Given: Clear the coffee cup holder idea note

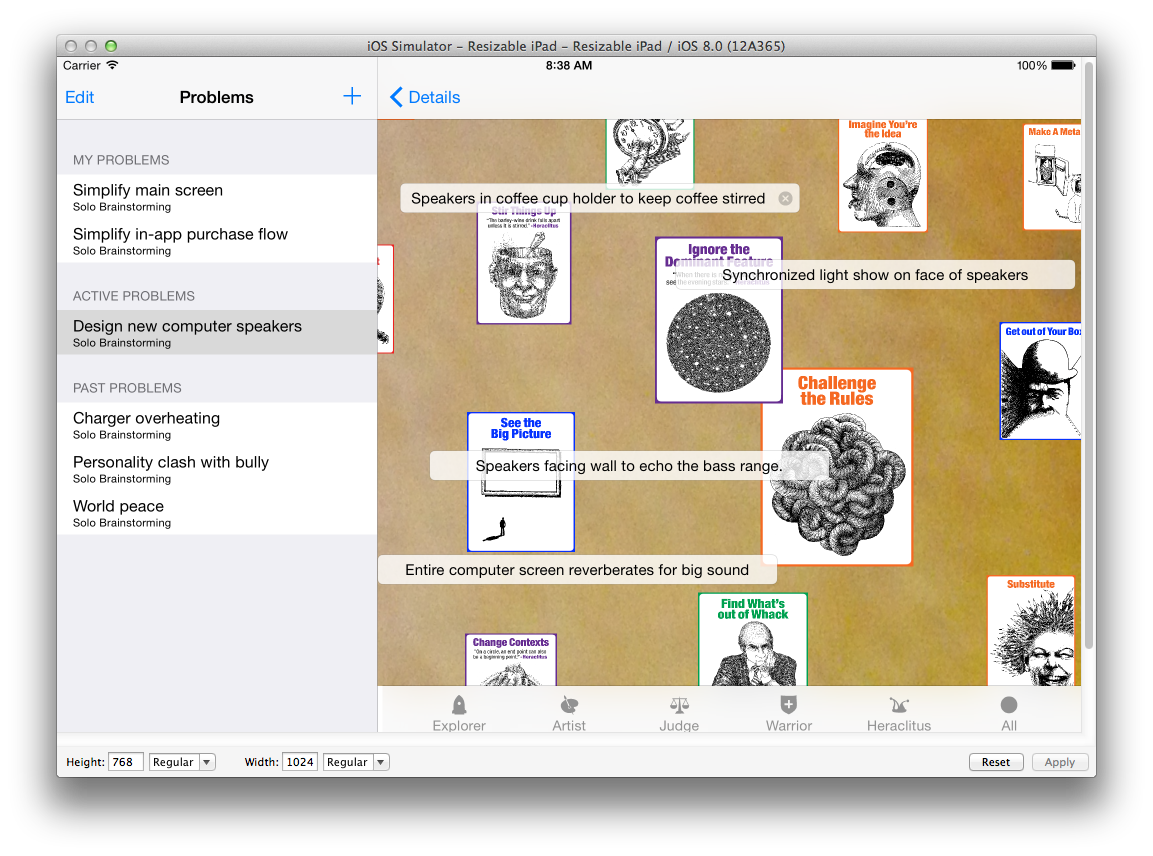Looking at the screenshot, I should click(785, 199).
